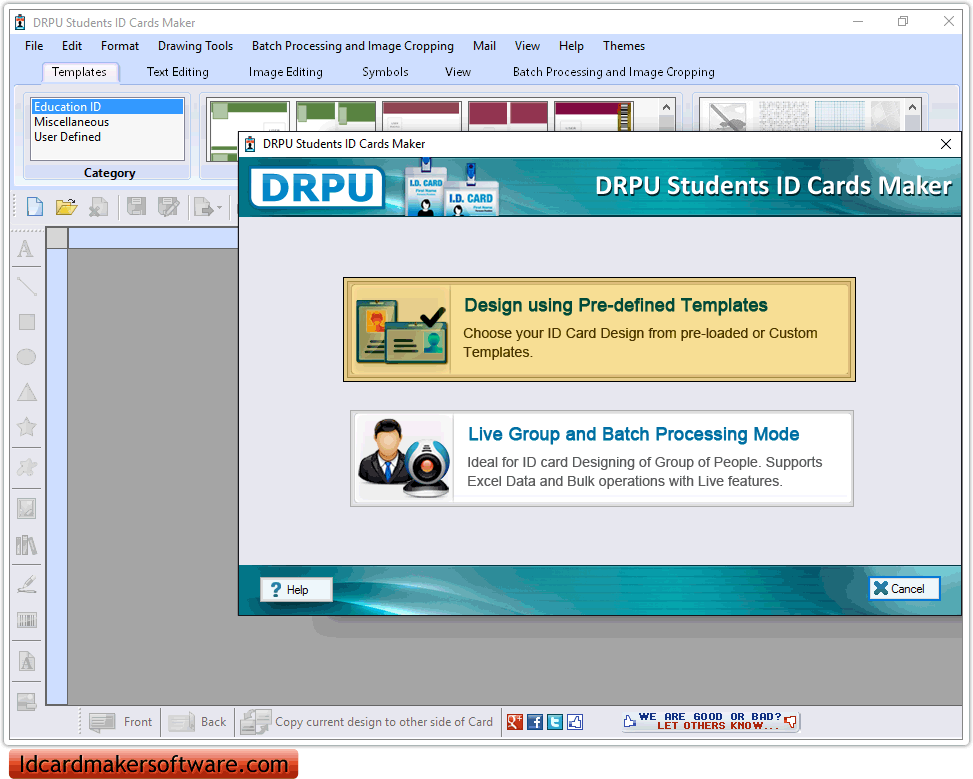Select the Insert Image tool
Image resolution: width=973 pixels, height=779 pixels.
(27, 508)
